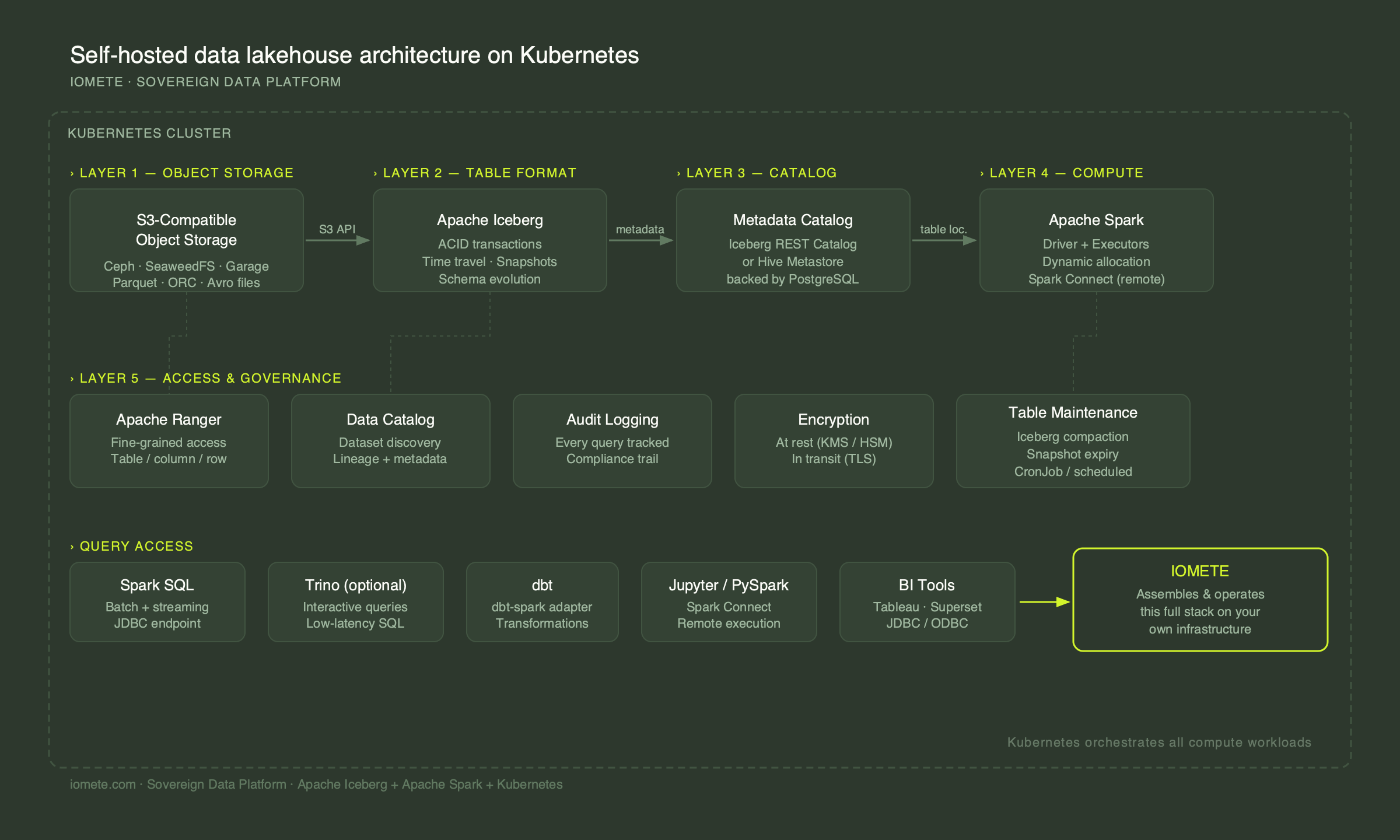Select the Audit Logging card
The image size is (1400, 840).
point(612,441)
